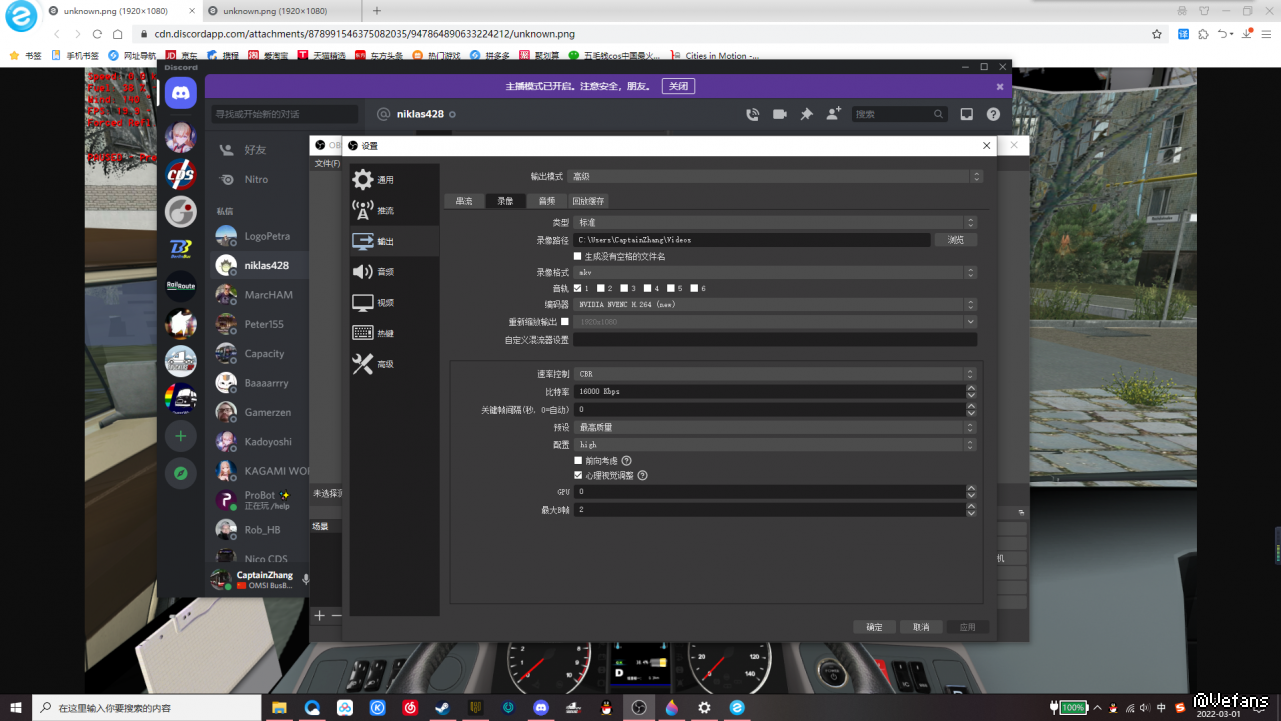This screenshot has width=1281, height=721.
Task: Open the RailRoute server in Discord sidebar
Action: (181, 287)
